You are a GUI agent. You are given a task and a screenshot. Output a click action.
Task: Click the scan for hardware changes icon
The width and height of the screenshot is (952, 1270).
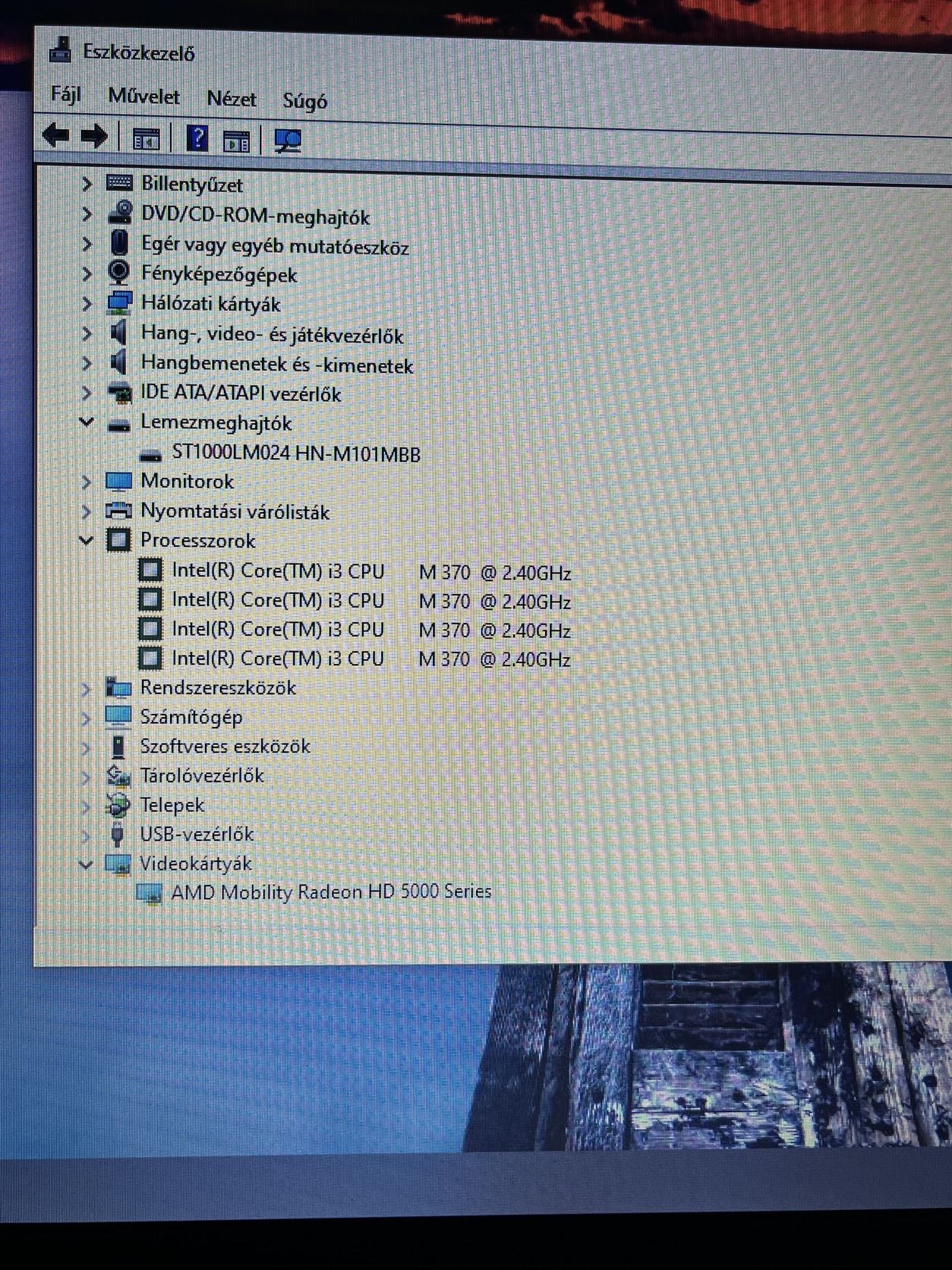tap(288, 141)
